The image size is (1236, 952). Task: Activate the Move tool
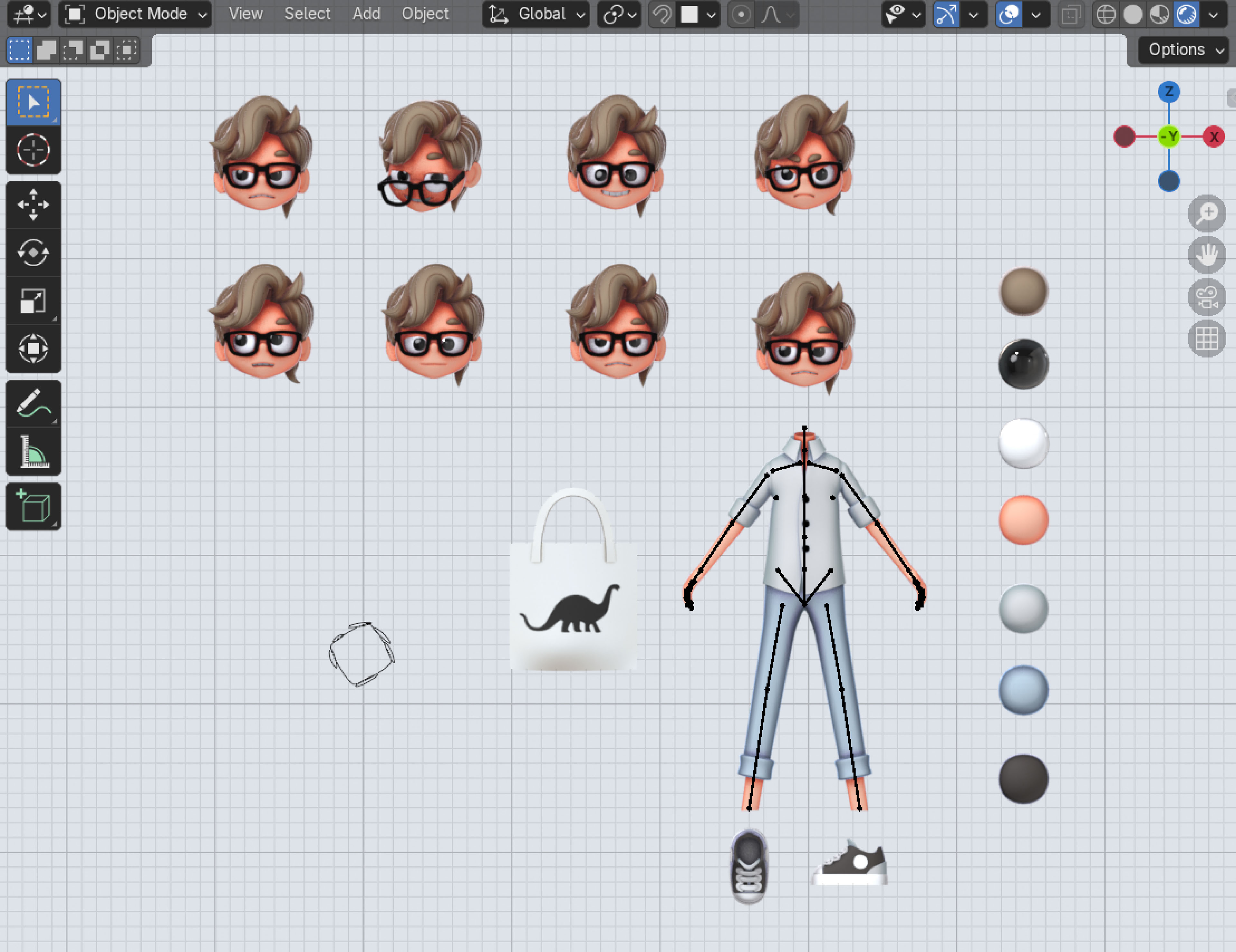[33, 204]
